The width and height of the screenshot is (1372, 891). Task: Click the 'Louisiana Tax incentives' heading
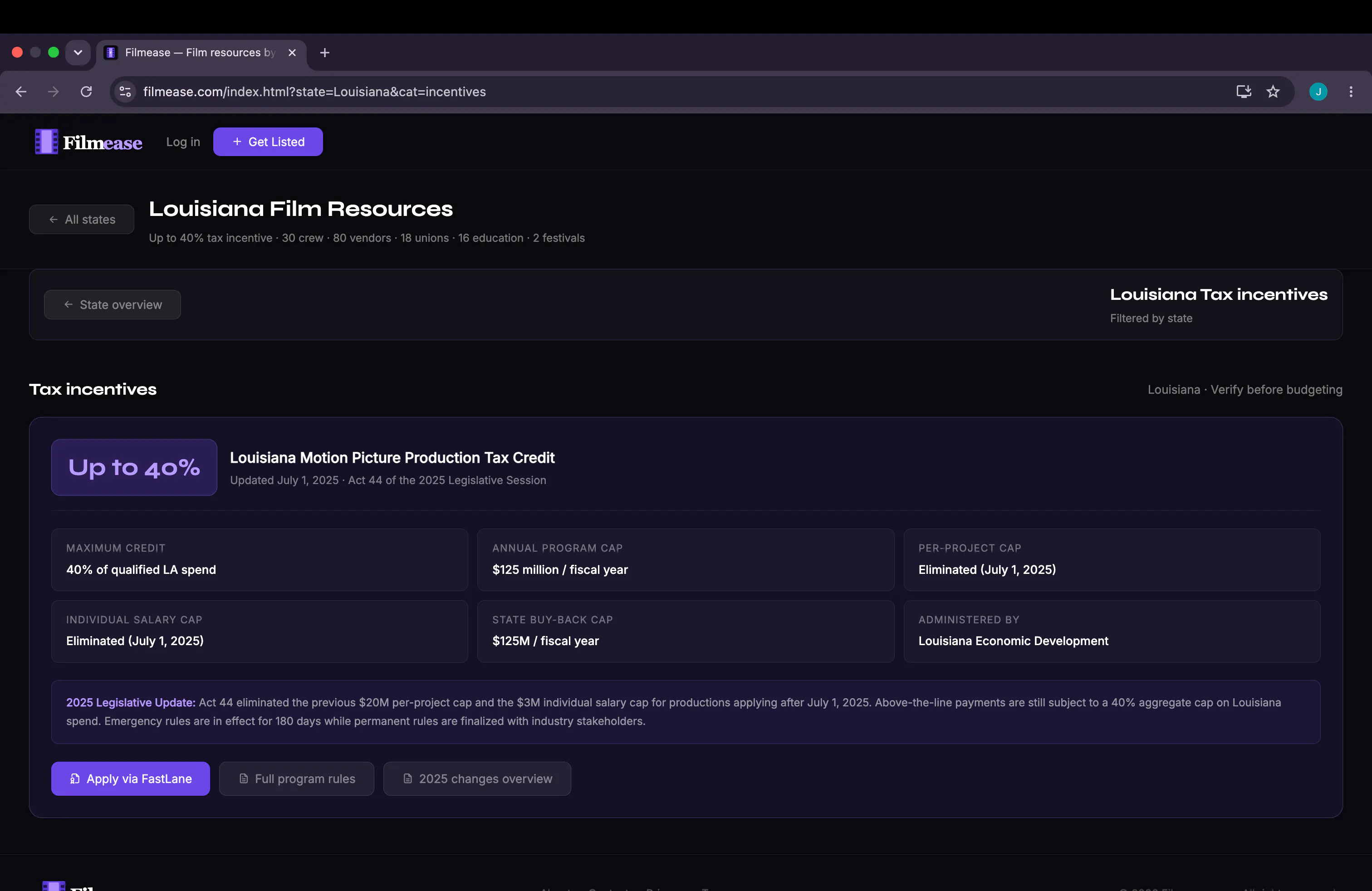pos(1219,294)
